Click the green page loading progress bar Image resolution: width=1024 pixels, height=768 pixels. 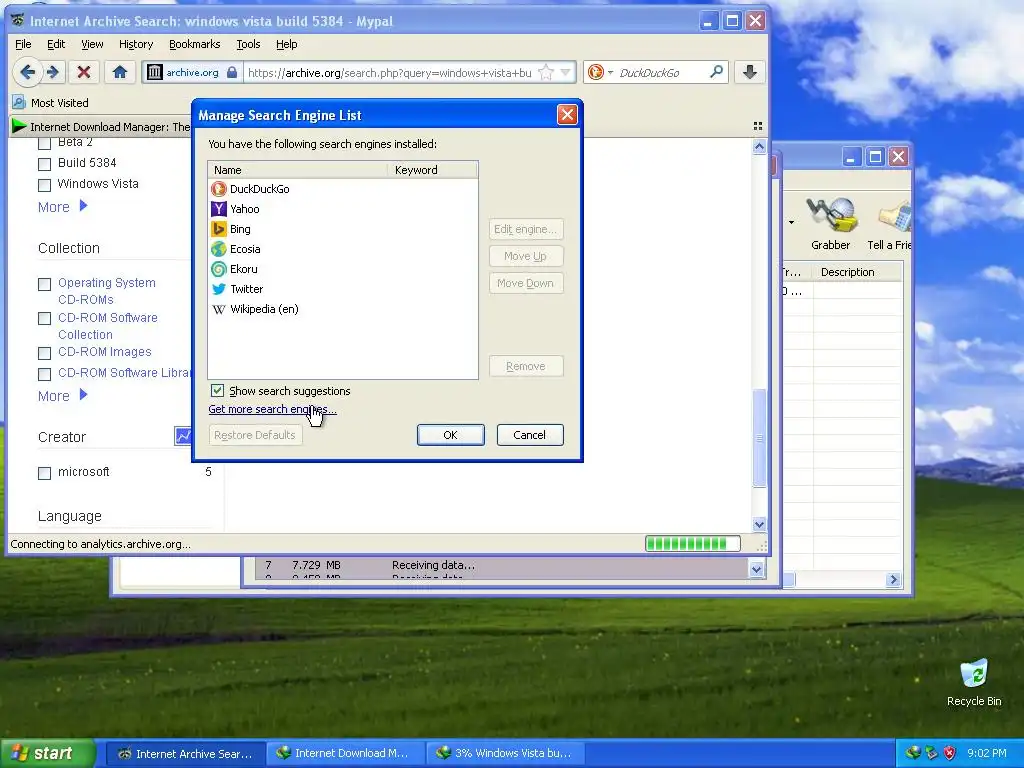coord(692,543)
